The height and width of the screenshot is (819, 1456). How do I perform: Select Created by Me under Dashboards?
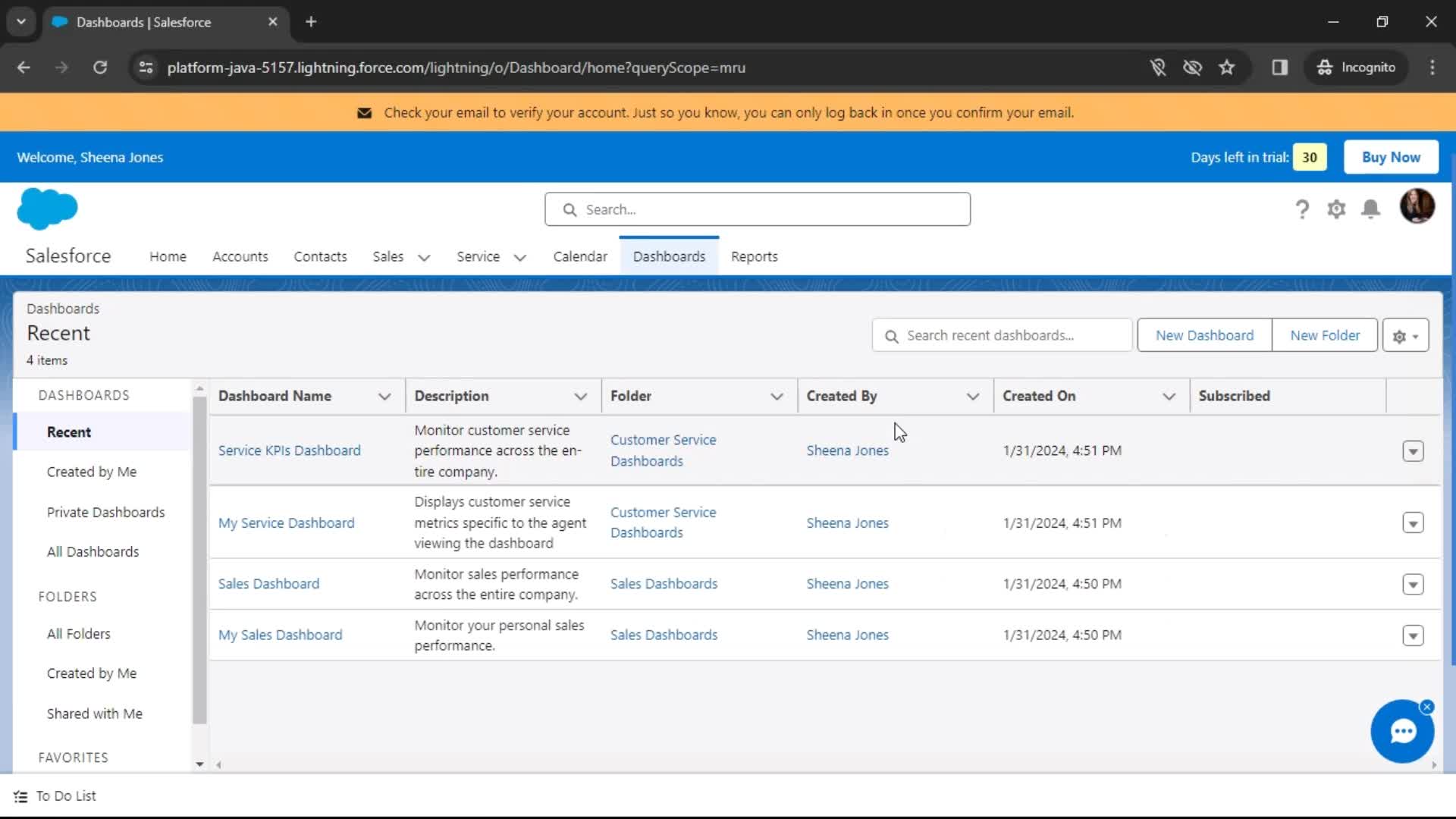pos(92,472)
